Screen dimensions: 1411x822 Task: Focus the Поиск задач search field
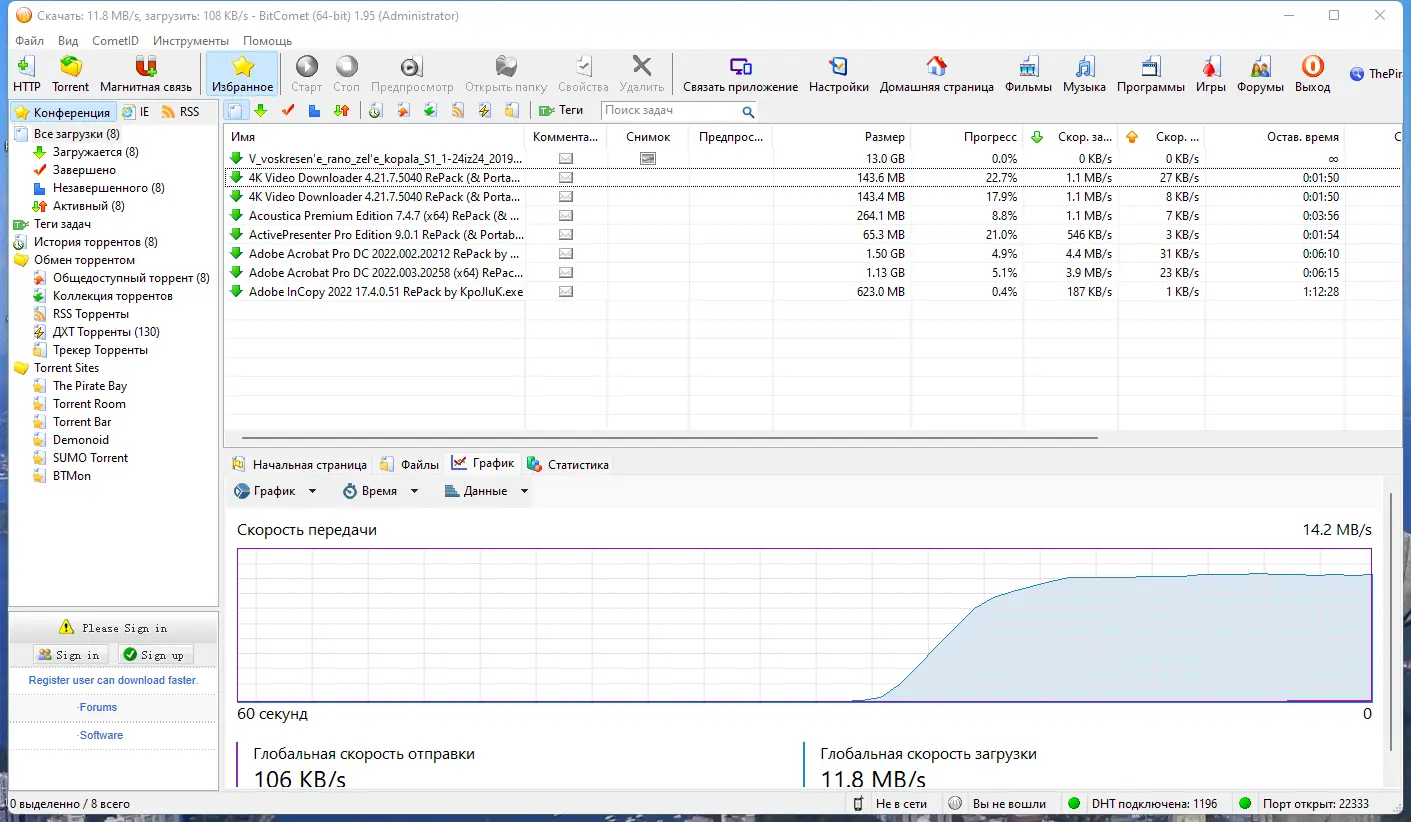tap(671, 111)
